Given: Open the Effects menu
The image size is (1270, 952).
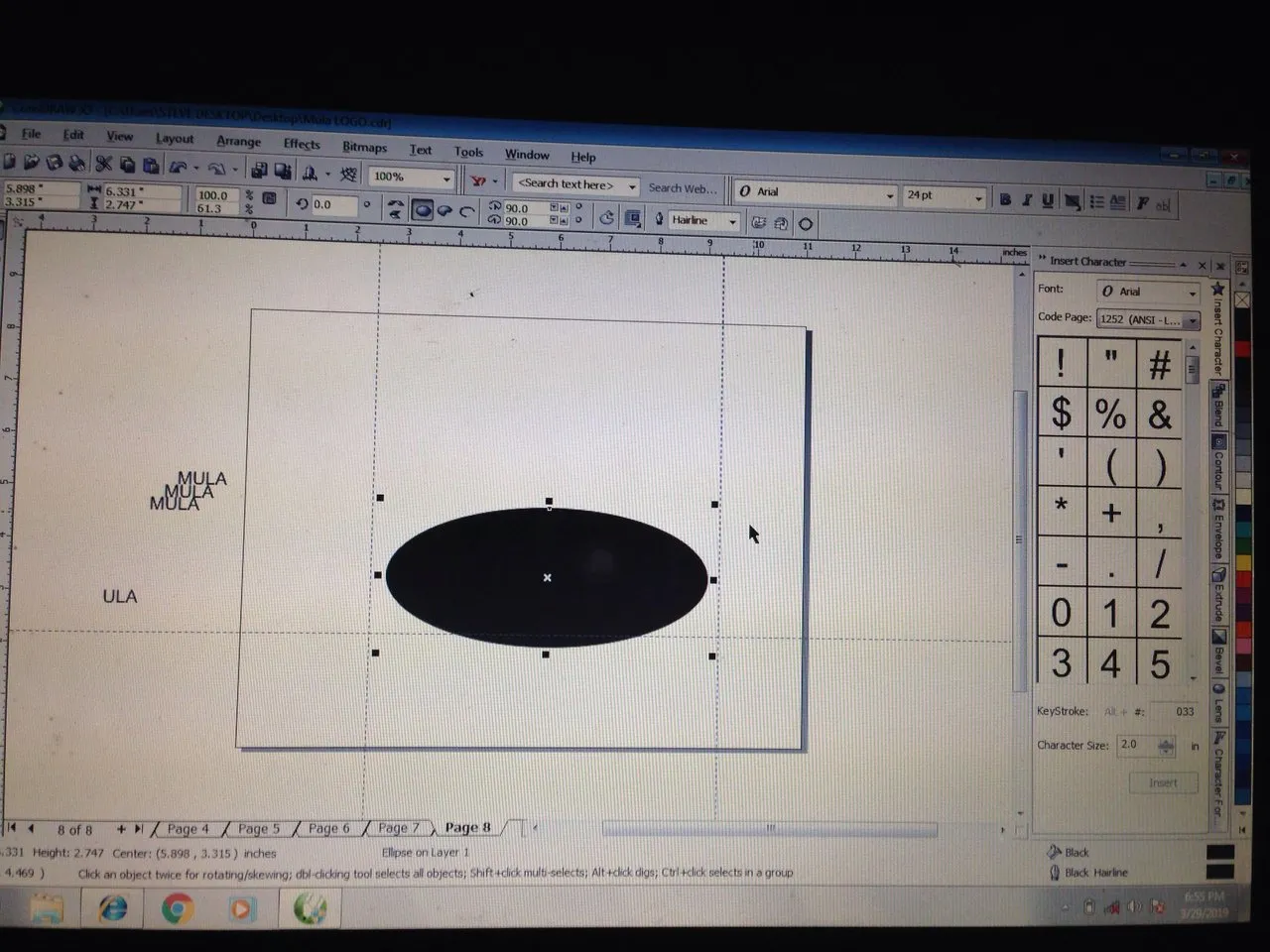Looking at the screenshot, I should tap(302, 144).
